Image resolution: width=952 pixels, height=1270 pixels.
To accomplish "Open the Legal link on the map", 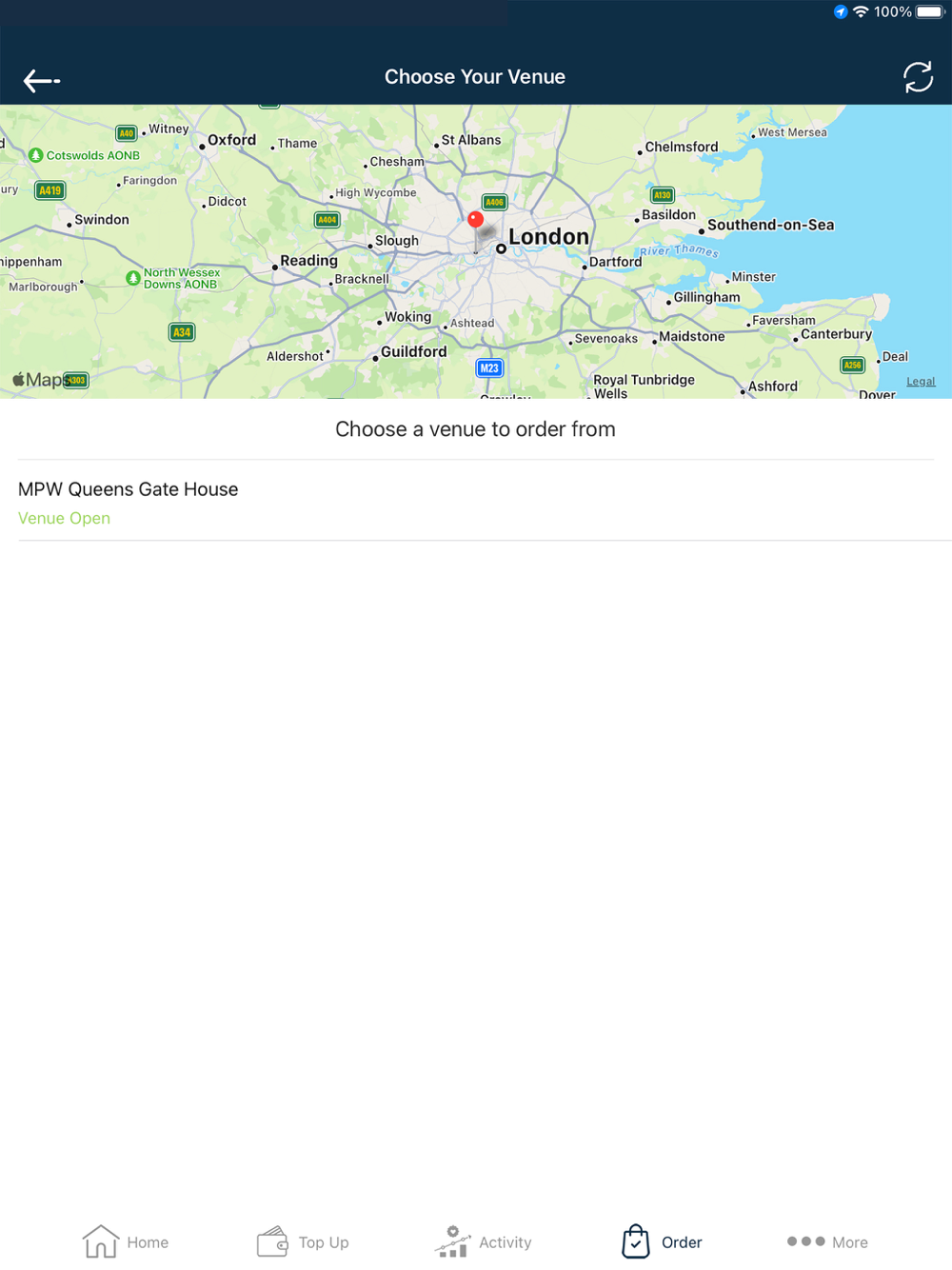I will click(x=921, y=381).
